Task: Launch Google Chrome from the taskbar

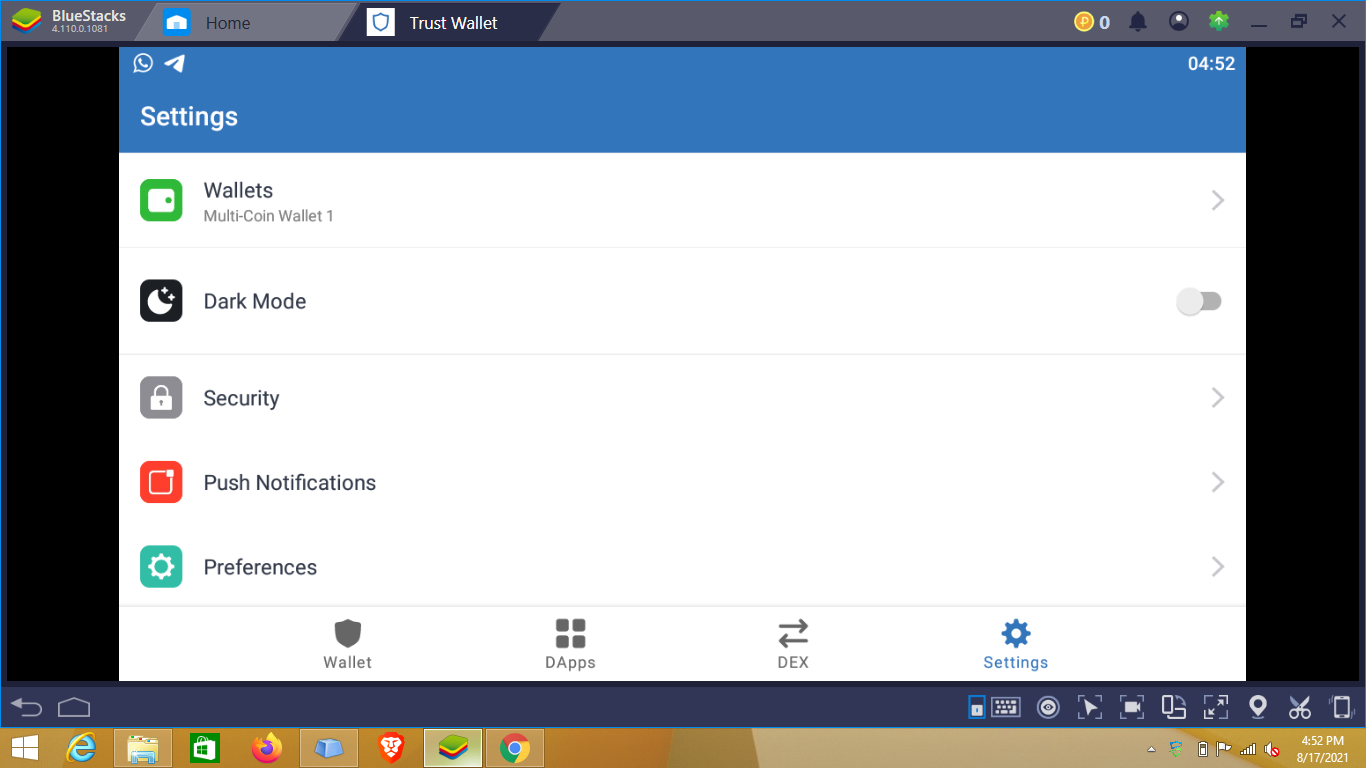Action: [515, 748]
